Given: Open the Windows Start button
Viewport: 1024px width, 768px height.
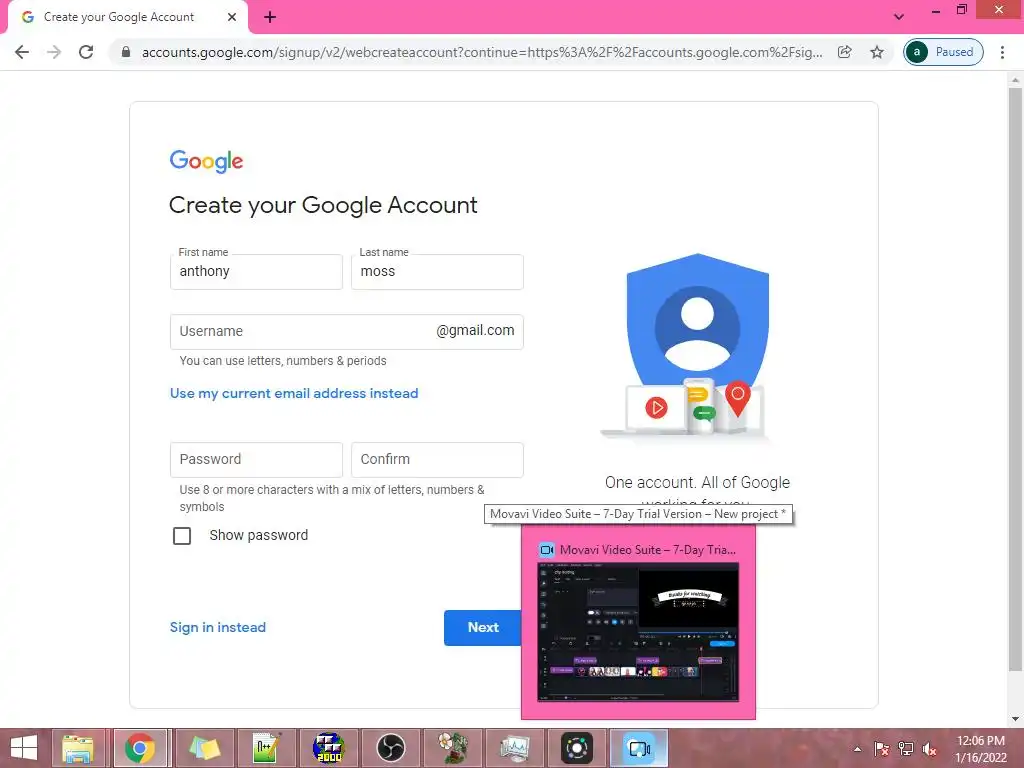Looking at the screenshot, I should [x=24, y=748].
